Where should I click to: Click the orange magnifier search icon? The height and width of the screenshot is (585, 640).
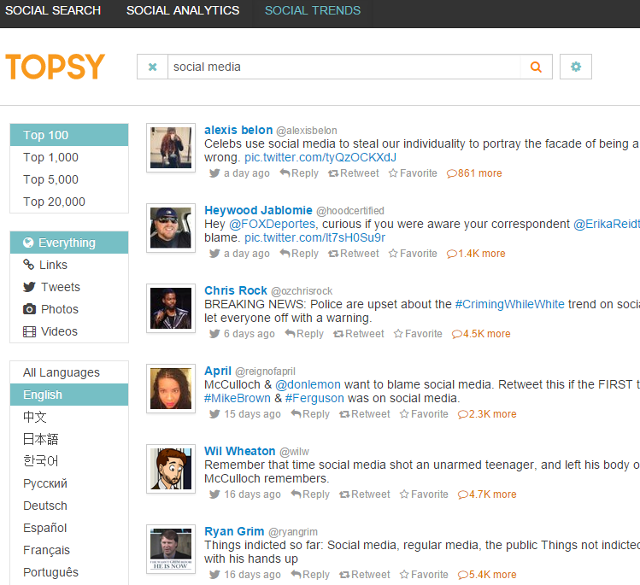point(536,67)
